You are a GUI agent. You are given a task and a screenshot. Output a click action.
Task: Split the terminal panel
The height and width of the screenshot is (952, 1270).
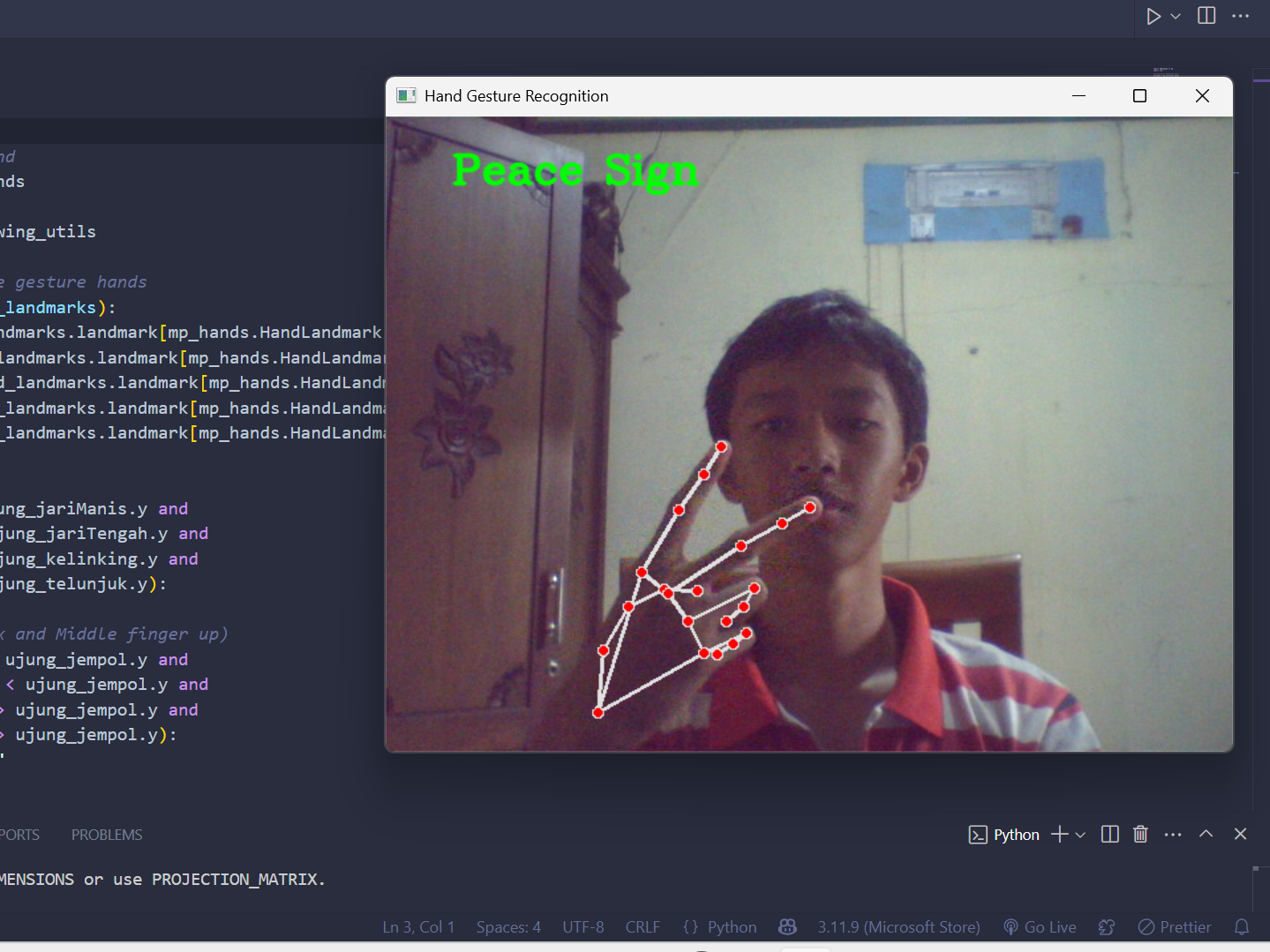(1110, 835)
